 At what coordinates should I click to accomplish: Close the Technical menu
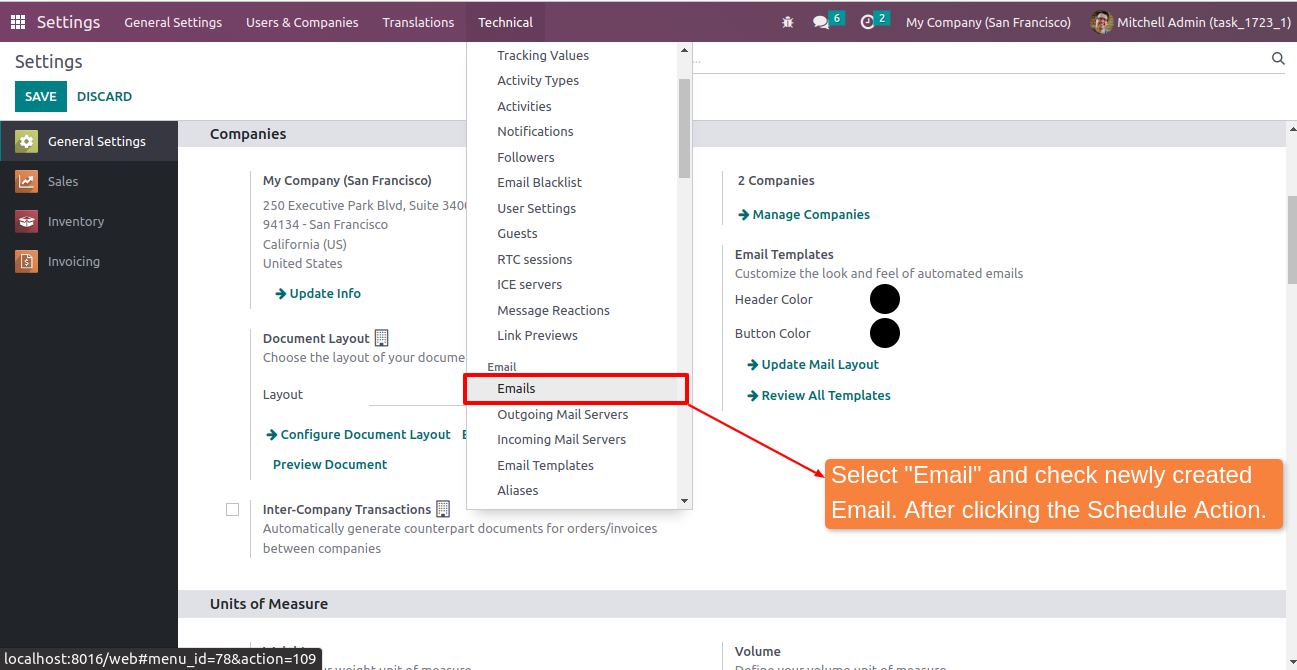505,22
